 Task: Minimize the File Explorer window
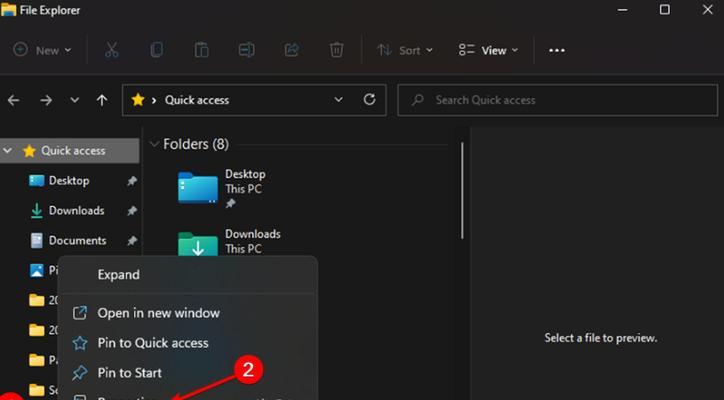tap(622, 10)
